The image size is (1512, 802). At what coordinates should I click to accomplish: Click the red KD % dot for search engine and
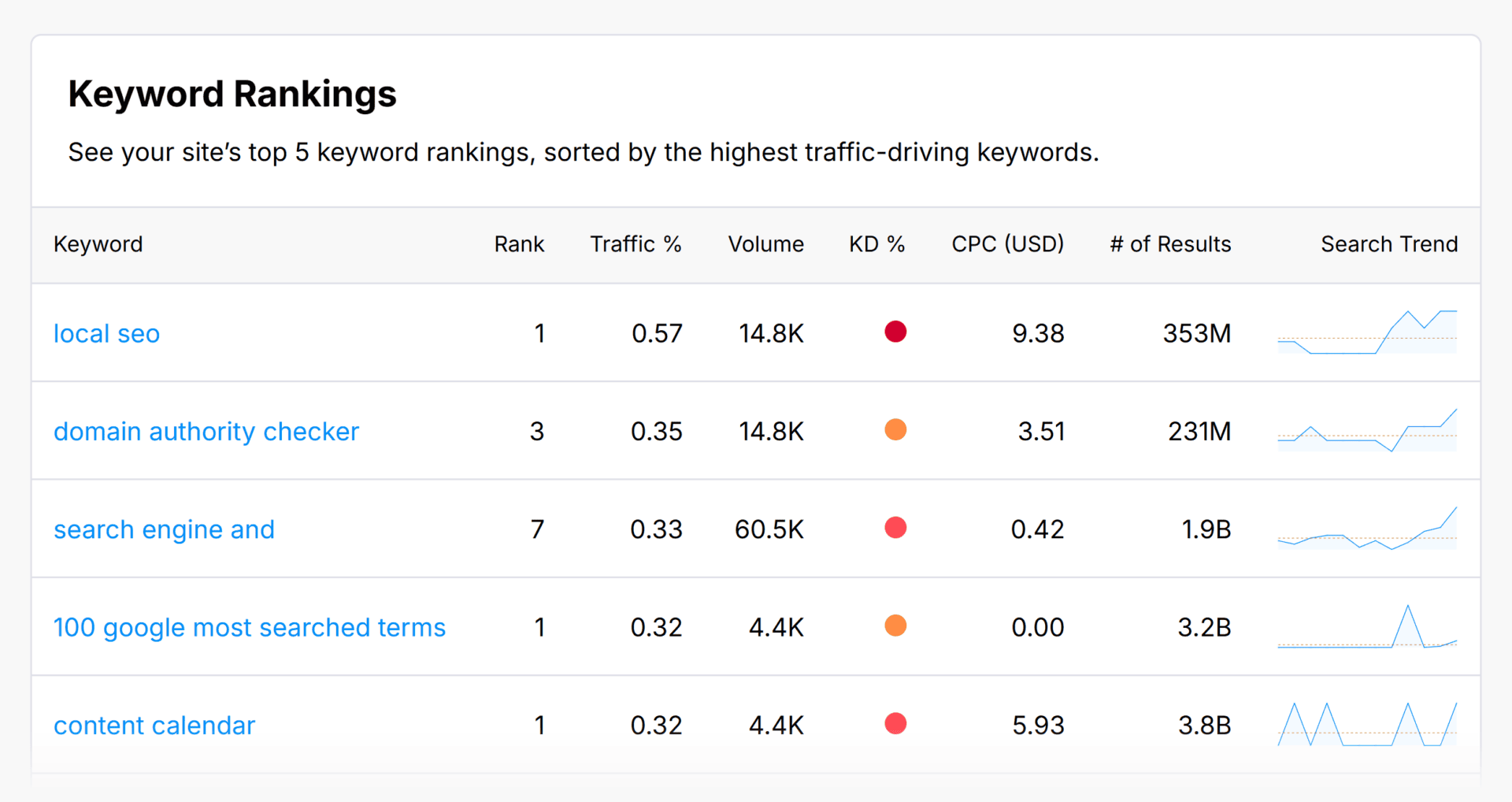click(x=895, y=528)
